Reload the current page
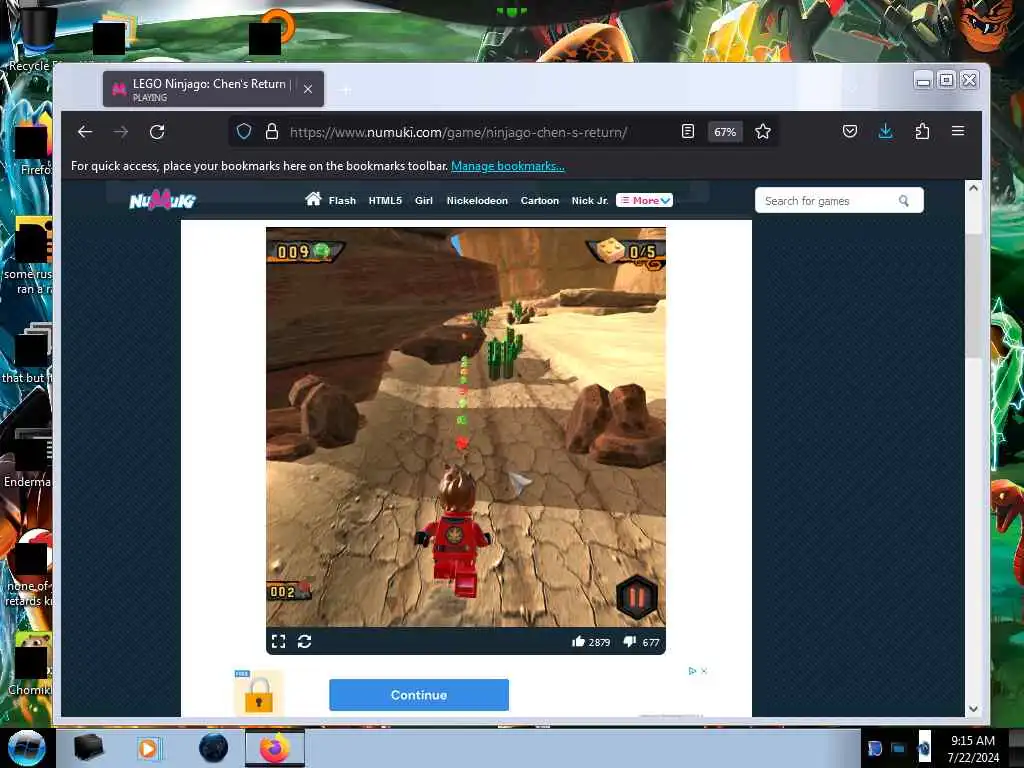 (157, 132)
